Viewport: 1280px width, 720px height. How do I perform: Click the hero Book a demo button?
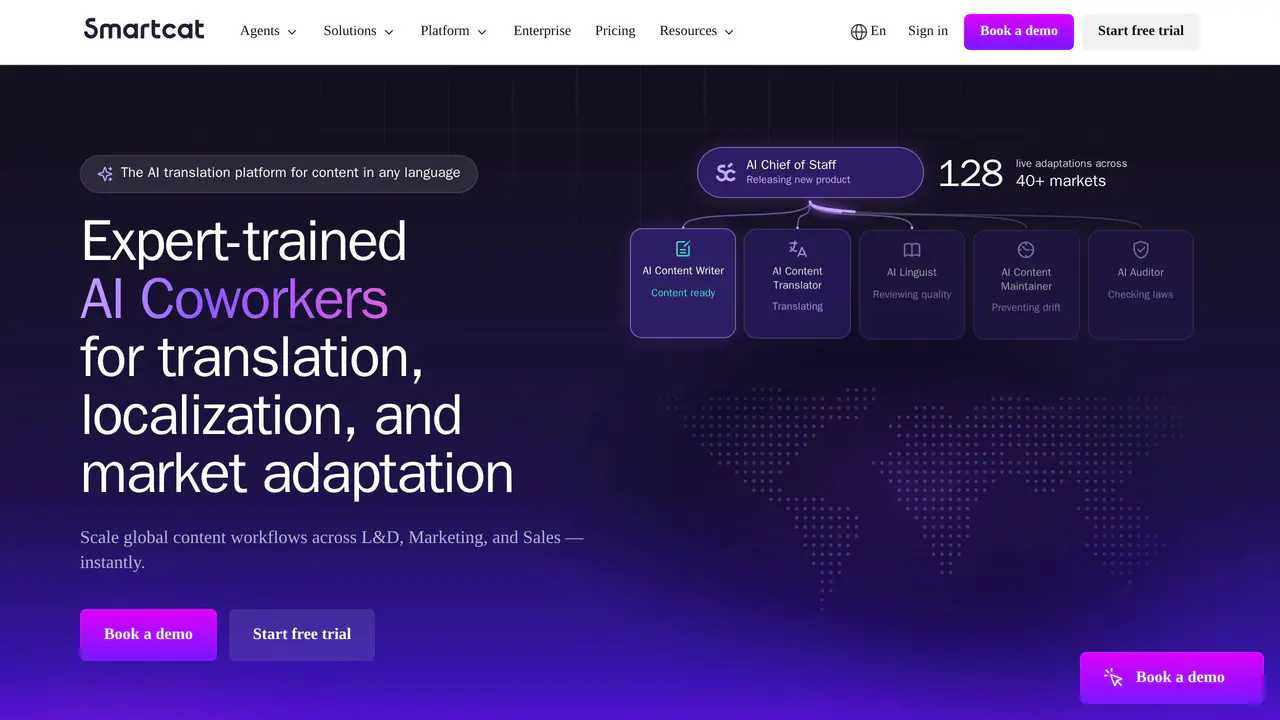tap(148, 634)
